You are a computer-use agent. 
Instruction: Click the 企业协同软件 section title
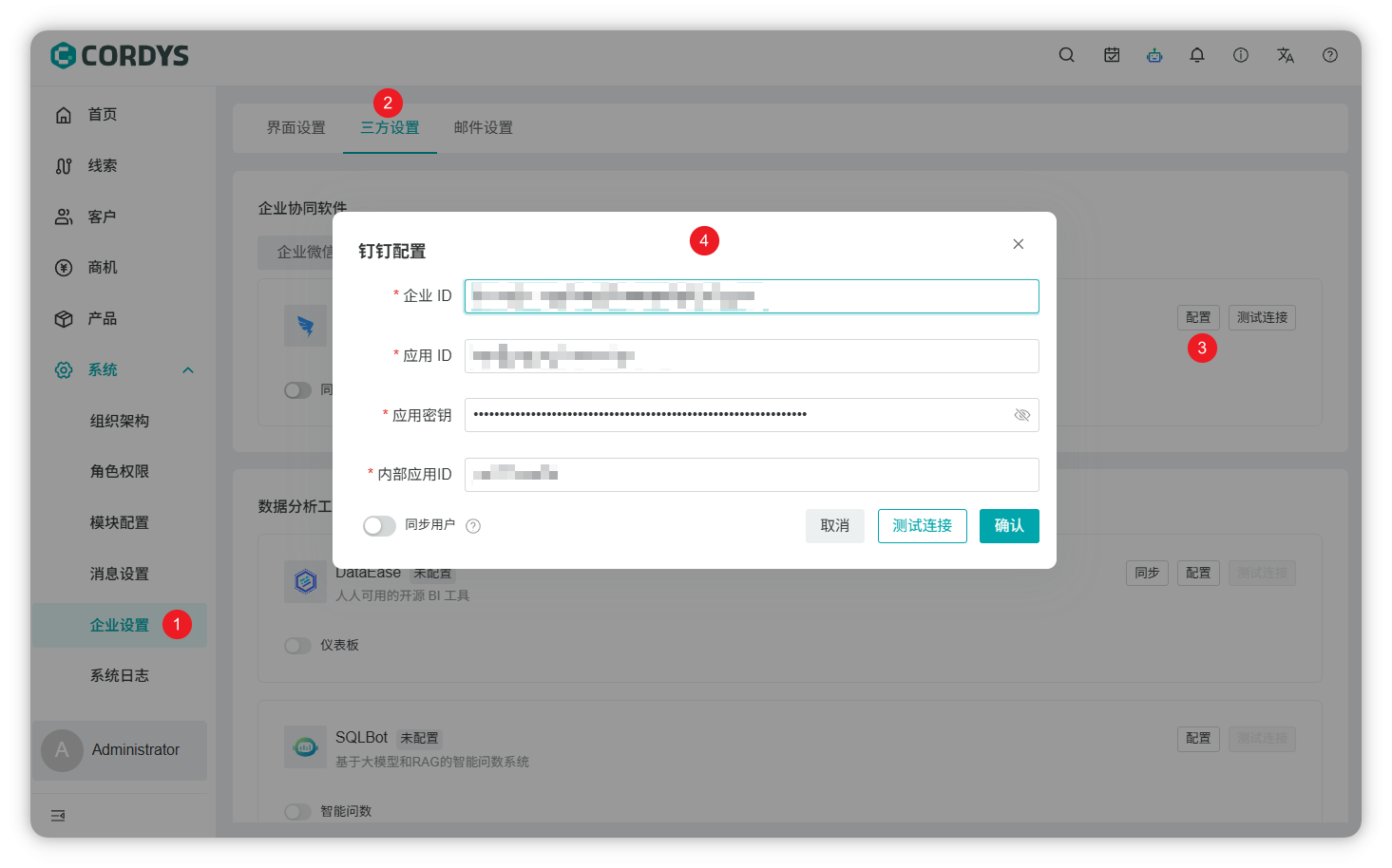[x=302, y=208]
